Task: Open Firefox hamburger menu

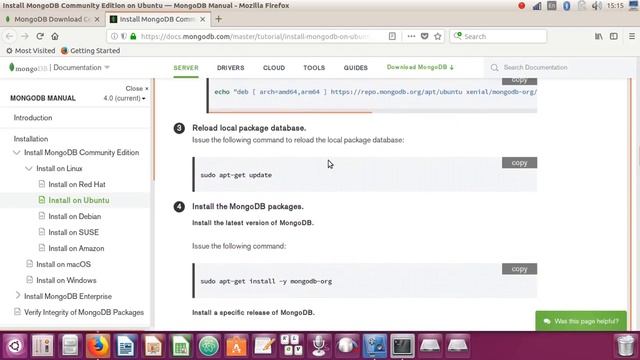Action: (632, 36)
